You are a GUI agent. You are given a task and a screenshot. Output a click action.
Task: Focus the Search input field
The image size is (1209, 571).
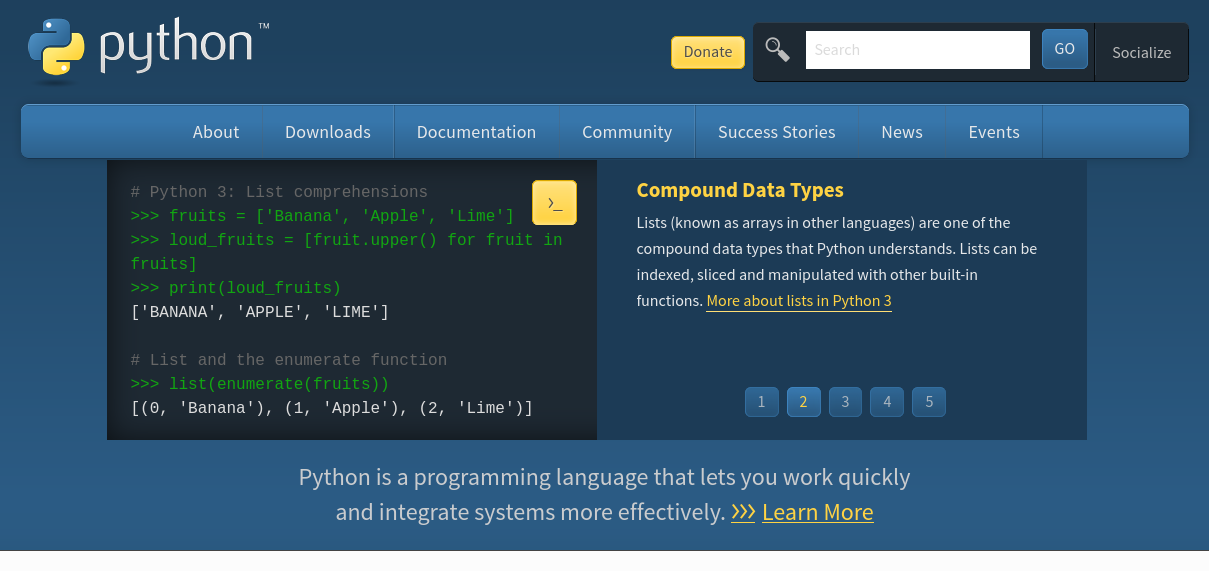(x=918, y=50)
